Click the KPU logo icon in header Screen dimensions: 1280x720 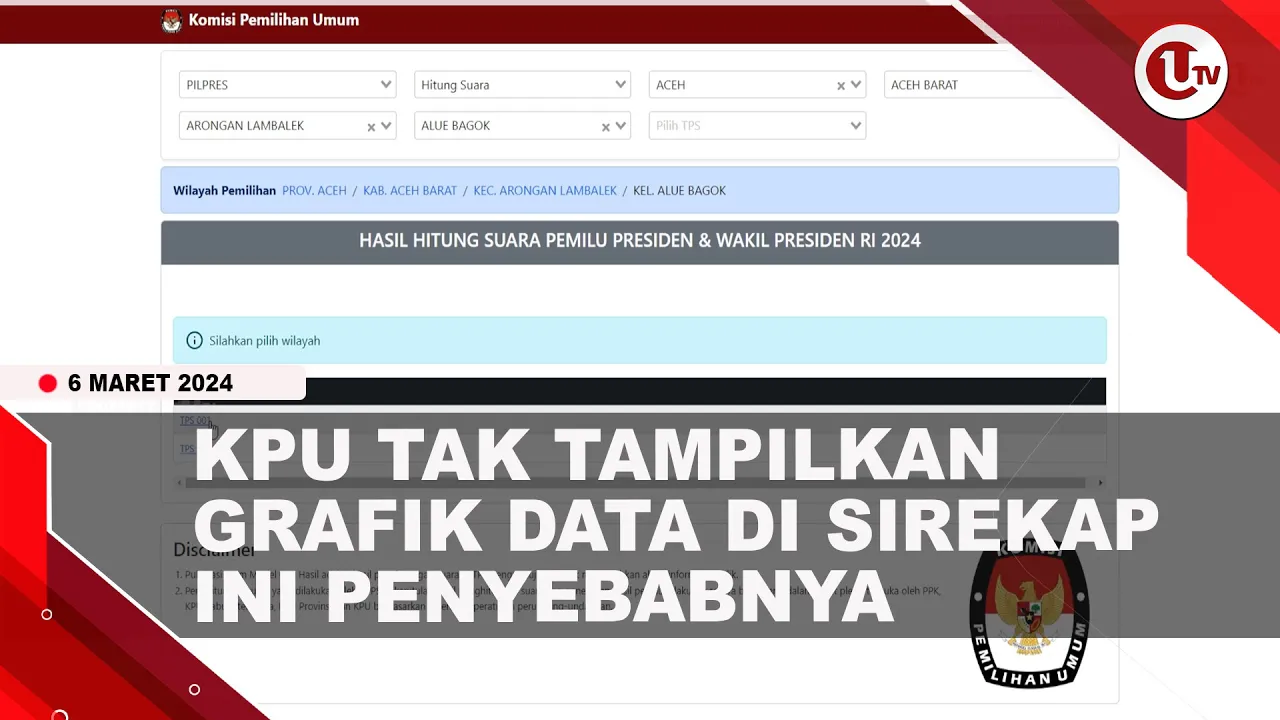click(172, 21)
